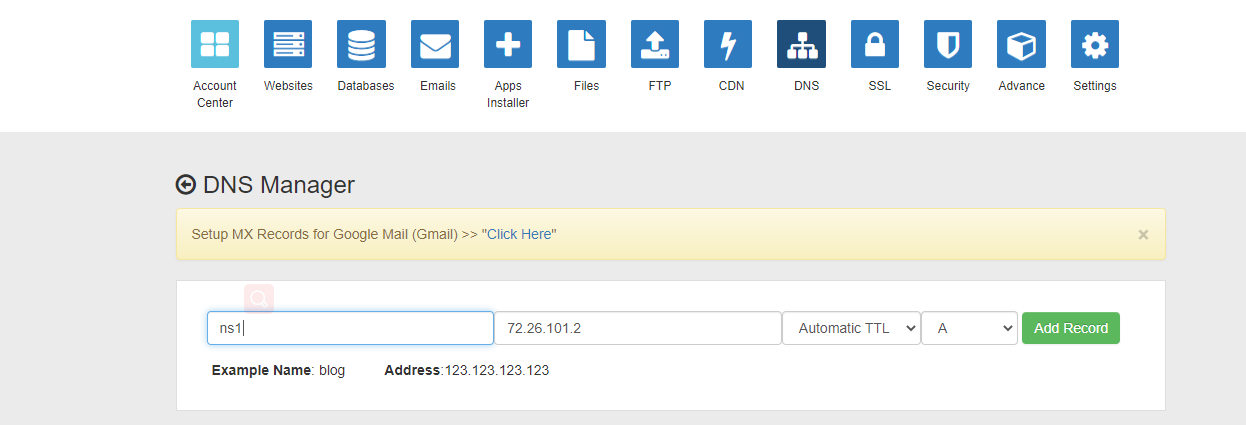
Task: Click the back arrow beside DNS Manager
Action: [186, 185]
